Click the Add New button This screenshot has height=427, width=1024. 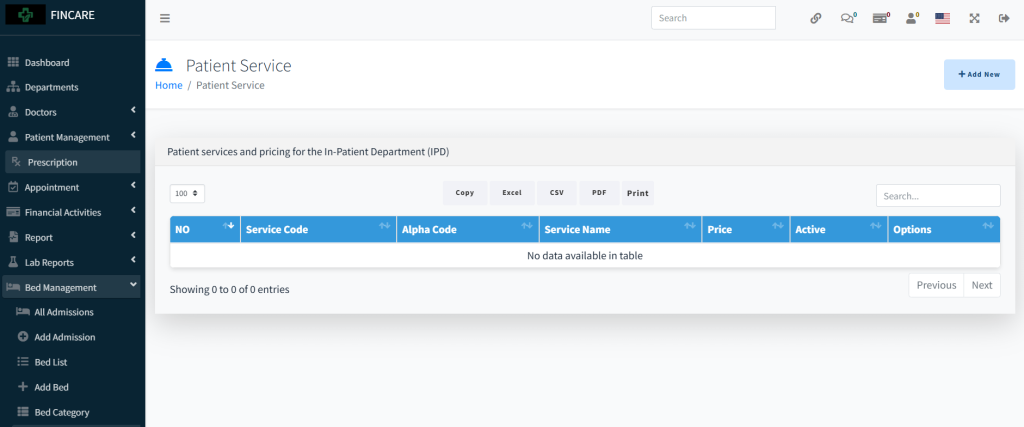979,74
